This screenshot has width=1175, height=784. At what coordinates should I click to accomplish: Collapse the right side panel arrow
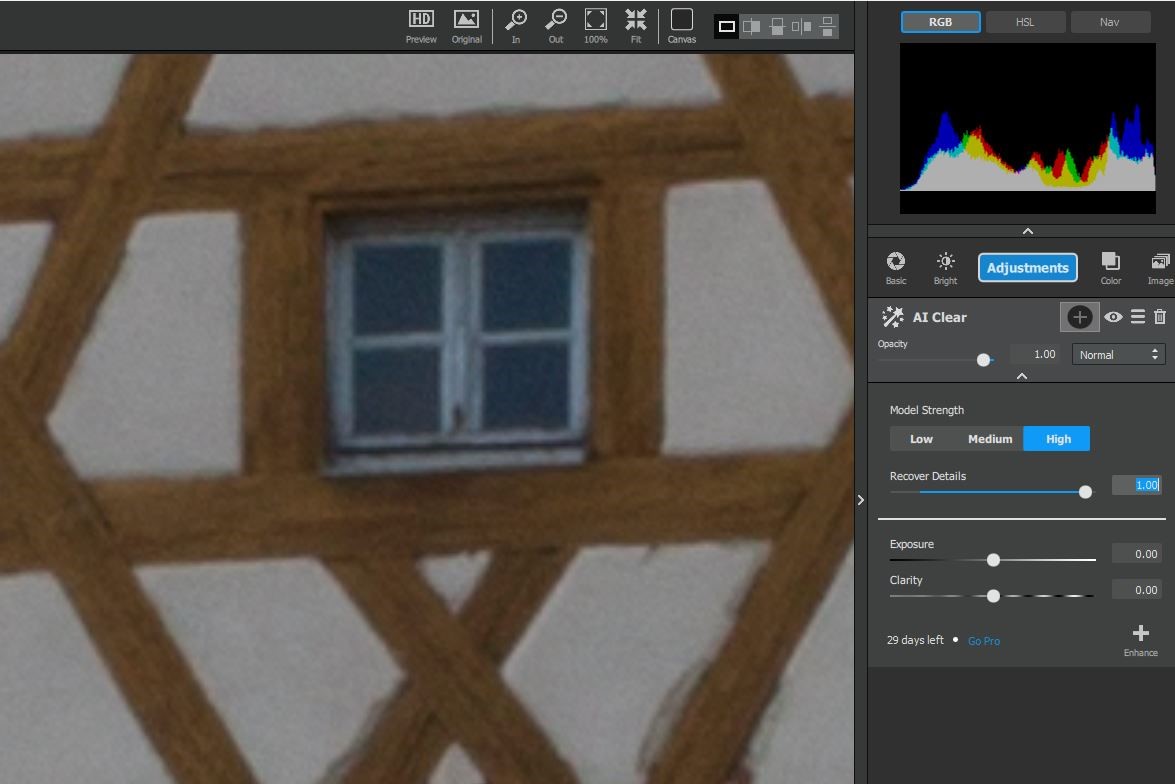[x=861, y=500]
